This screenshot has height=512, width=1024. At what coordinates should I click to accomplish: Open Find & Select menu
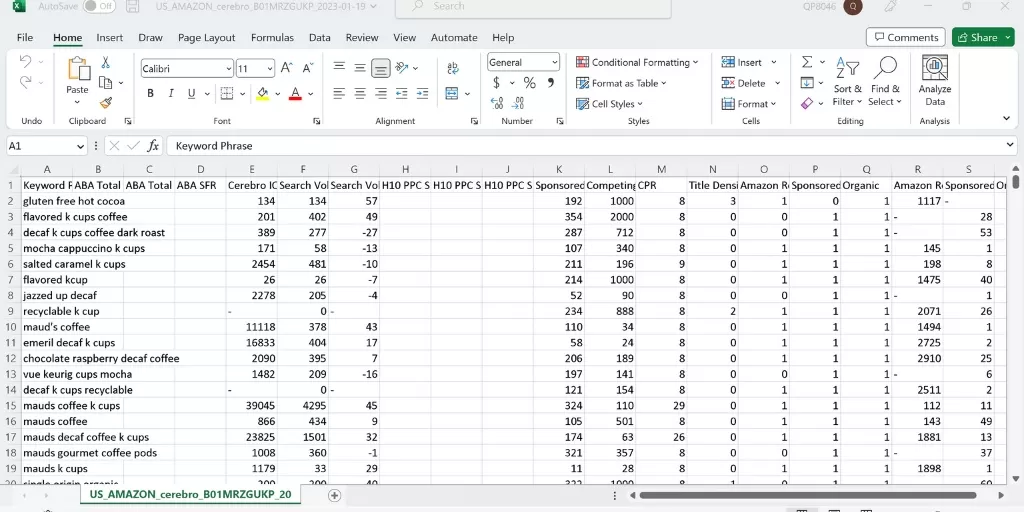885,82
